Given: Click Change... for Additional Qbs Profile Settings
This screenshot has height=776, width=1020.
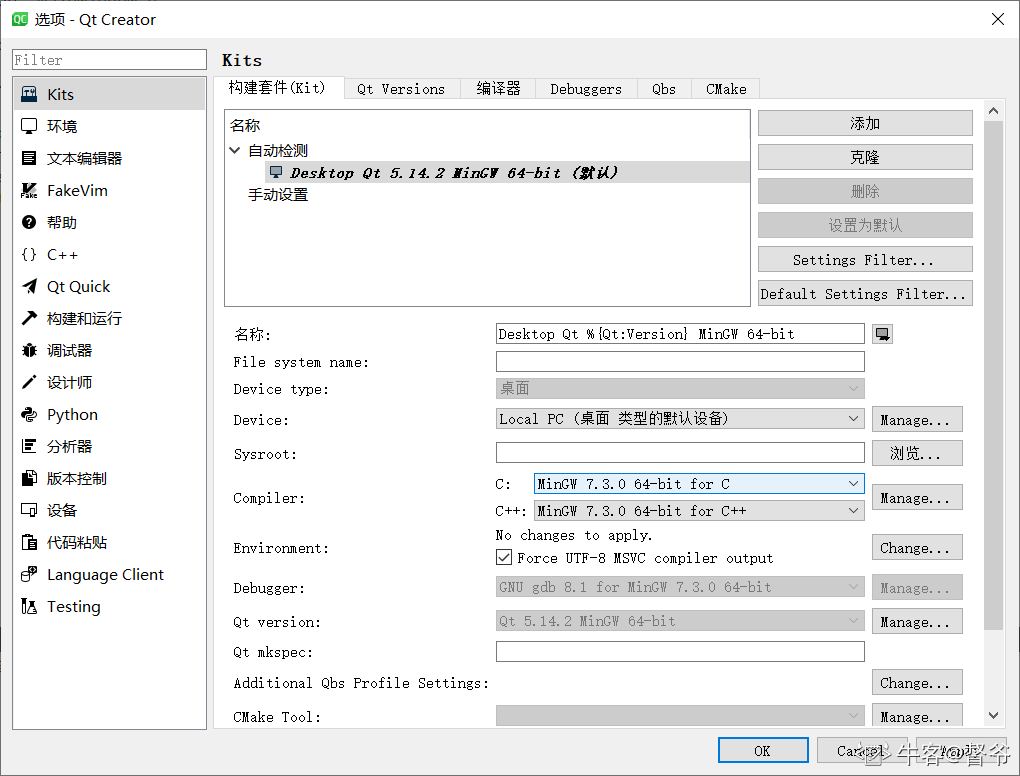Looking at the screenshot, I should pyautogui.click(x=917, y=682).
